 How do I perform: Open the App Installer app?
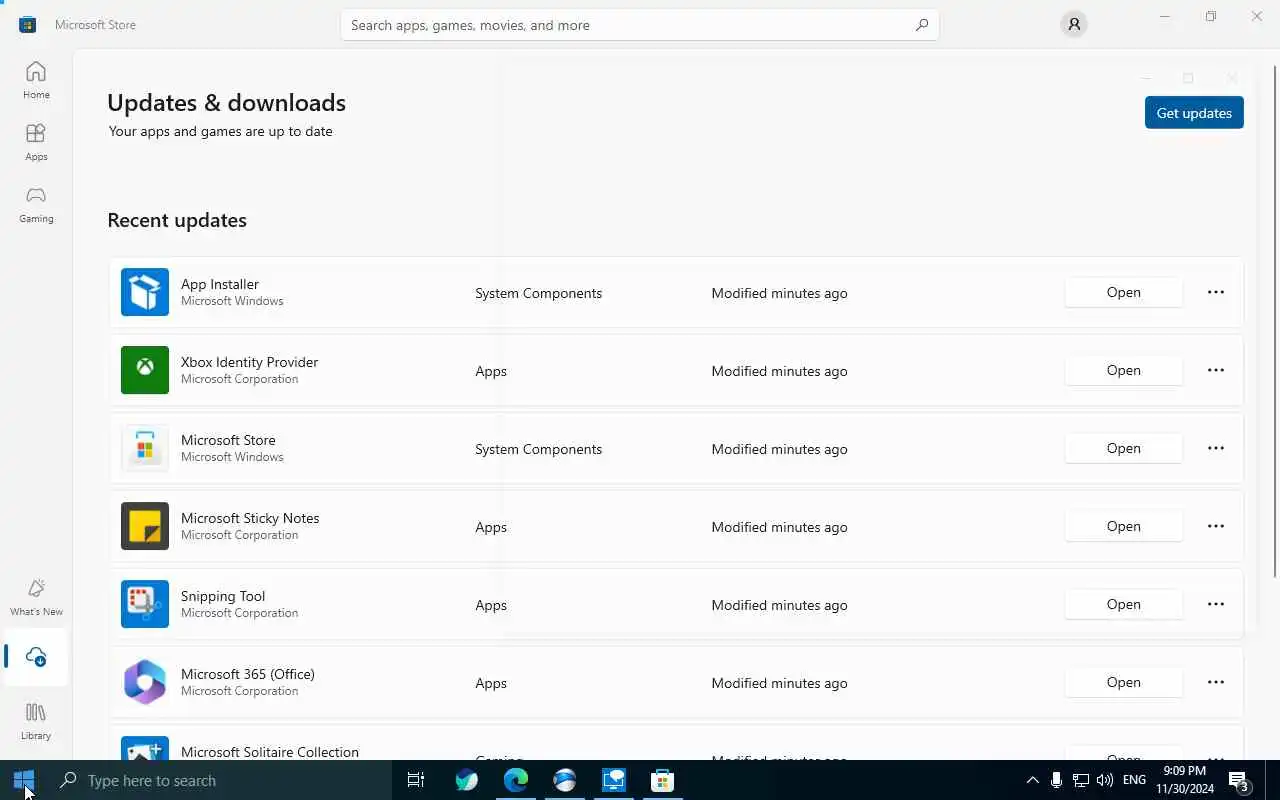point(1123,292)
